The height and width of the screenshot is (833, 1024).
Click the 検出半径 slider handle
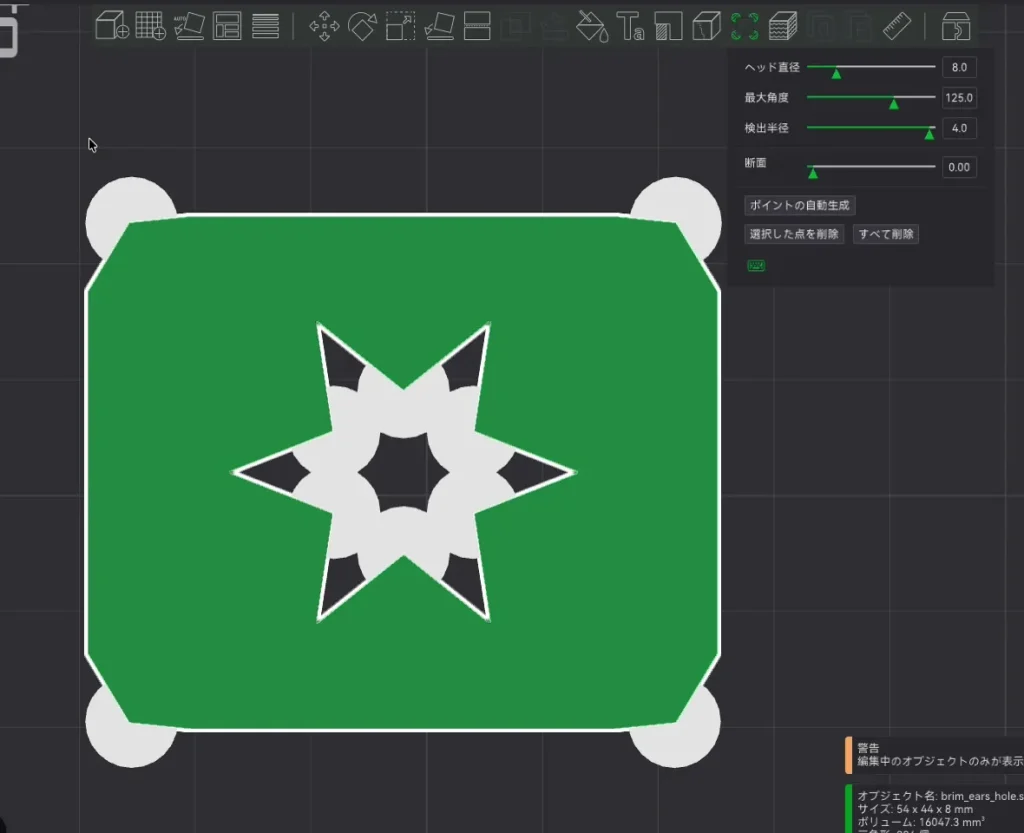(x=929, y=134)
